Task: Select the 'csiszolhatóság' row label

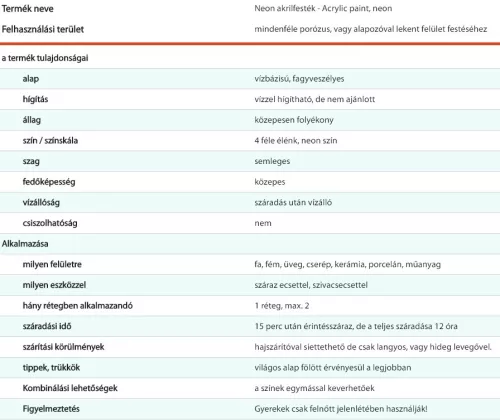Action: click(50, 223)
